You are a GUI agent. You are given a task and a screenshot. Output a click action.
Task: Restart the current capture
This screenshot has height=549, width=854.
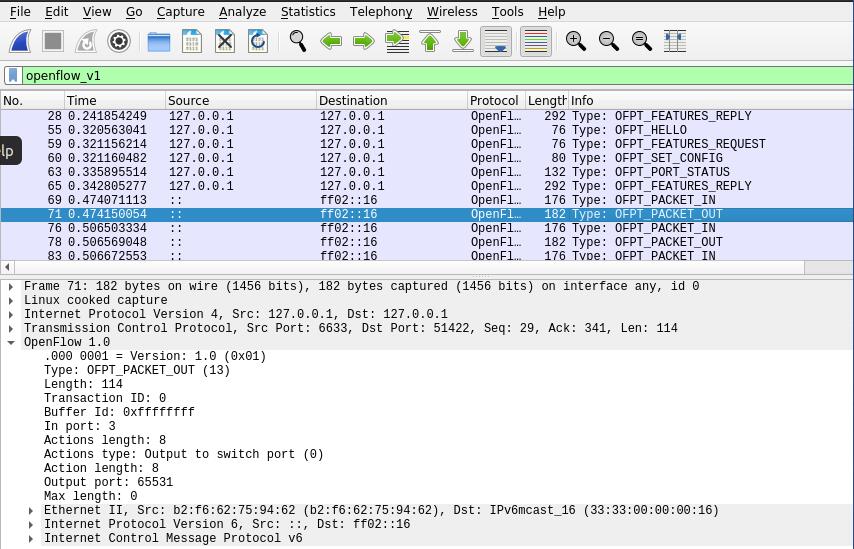click(86, 41)
